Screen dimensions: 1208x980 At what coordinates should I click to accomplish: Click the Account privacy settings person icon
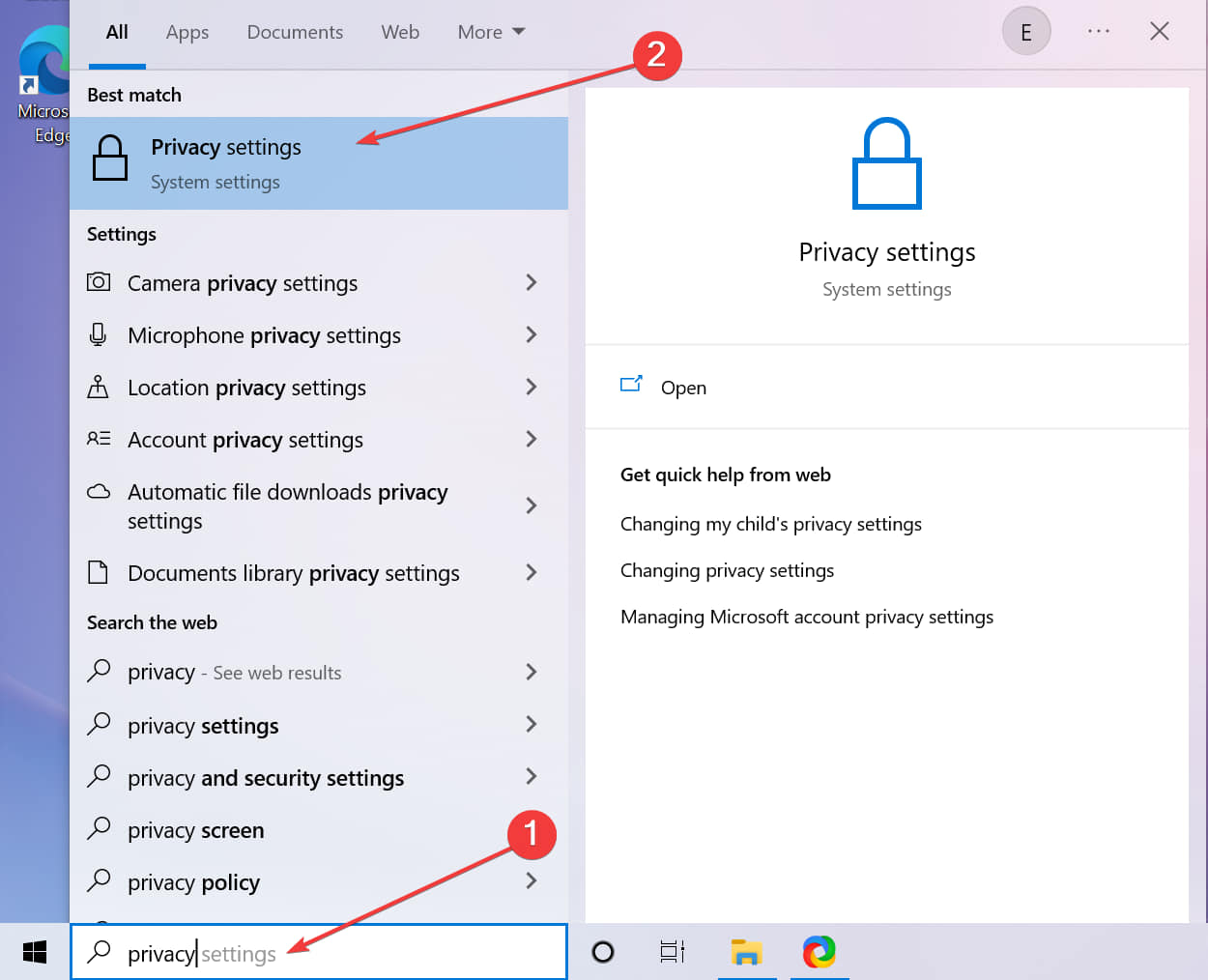click(99, 439)
